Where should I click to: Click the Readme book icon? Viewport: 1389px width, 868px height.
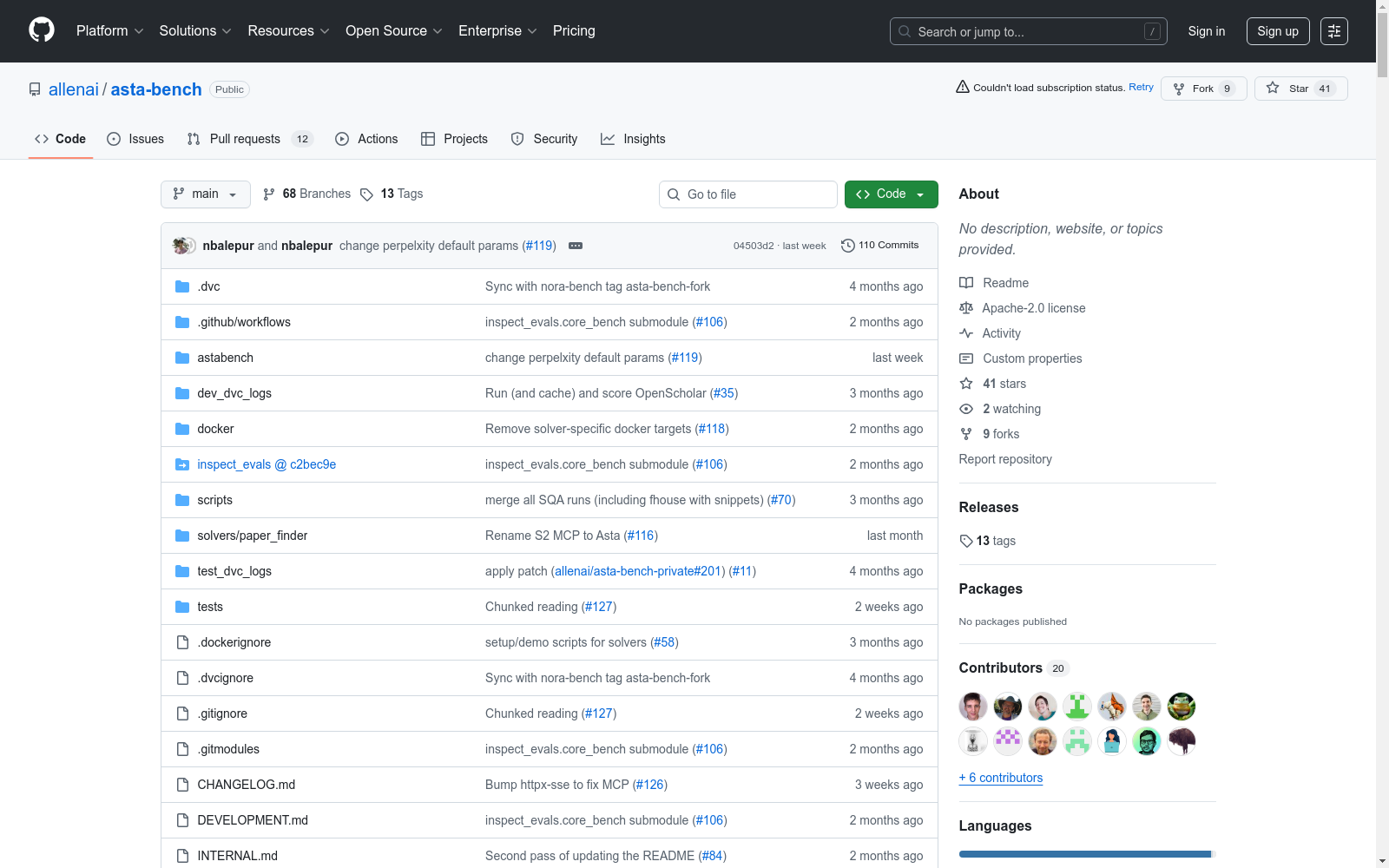pyautogui.click(x=966, y=283)
